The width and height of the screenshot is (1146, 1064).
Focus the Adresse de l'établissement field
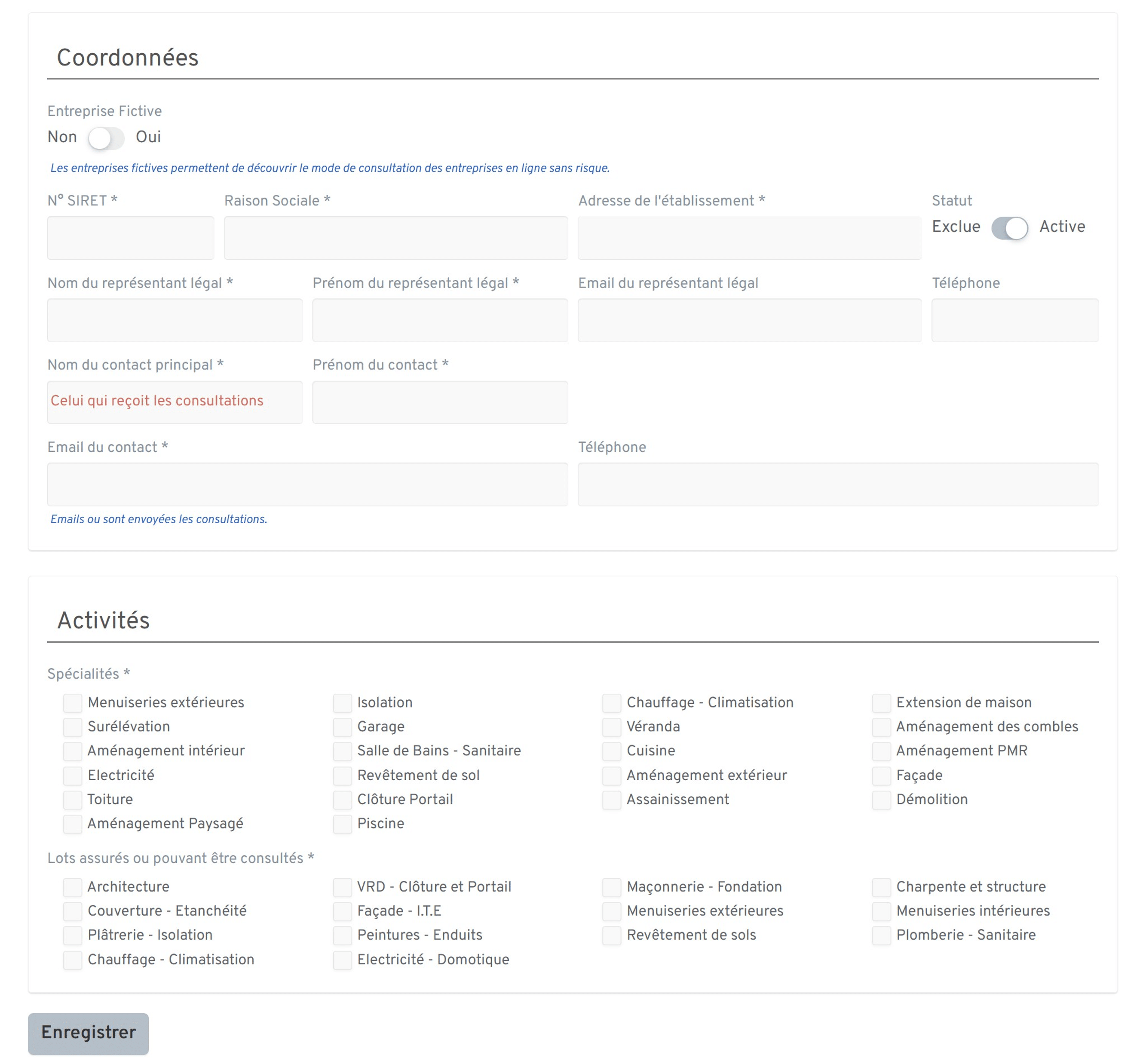(749, 238)
